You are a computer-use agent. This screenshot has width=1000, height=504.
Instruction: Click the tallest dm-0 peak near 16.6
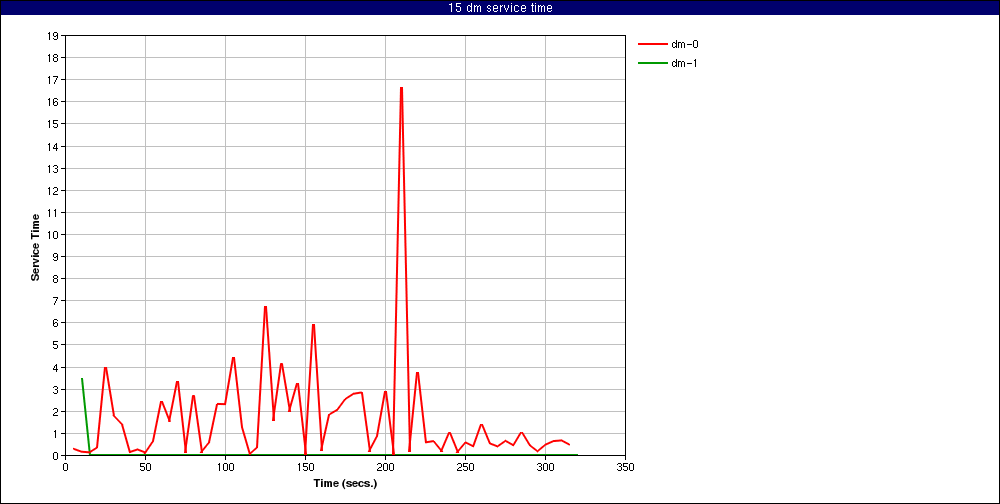[x=401, y=88]
